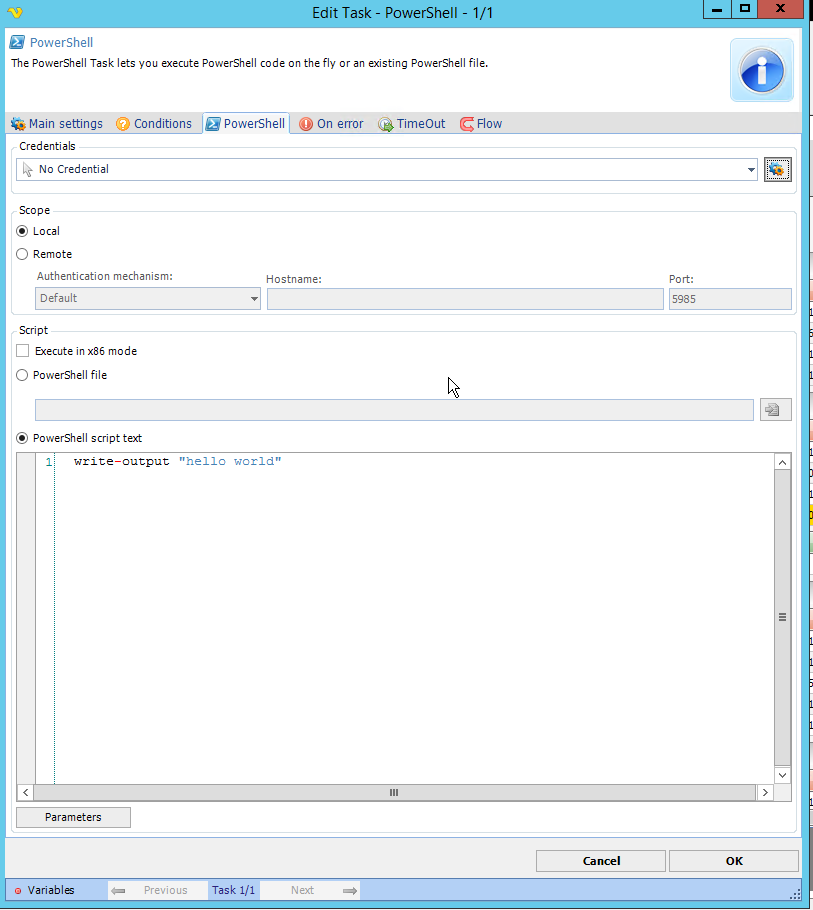This screenshot has width=813, height=910.
Task: Open the Authentication mechanism dropdown
Action: (254, 298)
